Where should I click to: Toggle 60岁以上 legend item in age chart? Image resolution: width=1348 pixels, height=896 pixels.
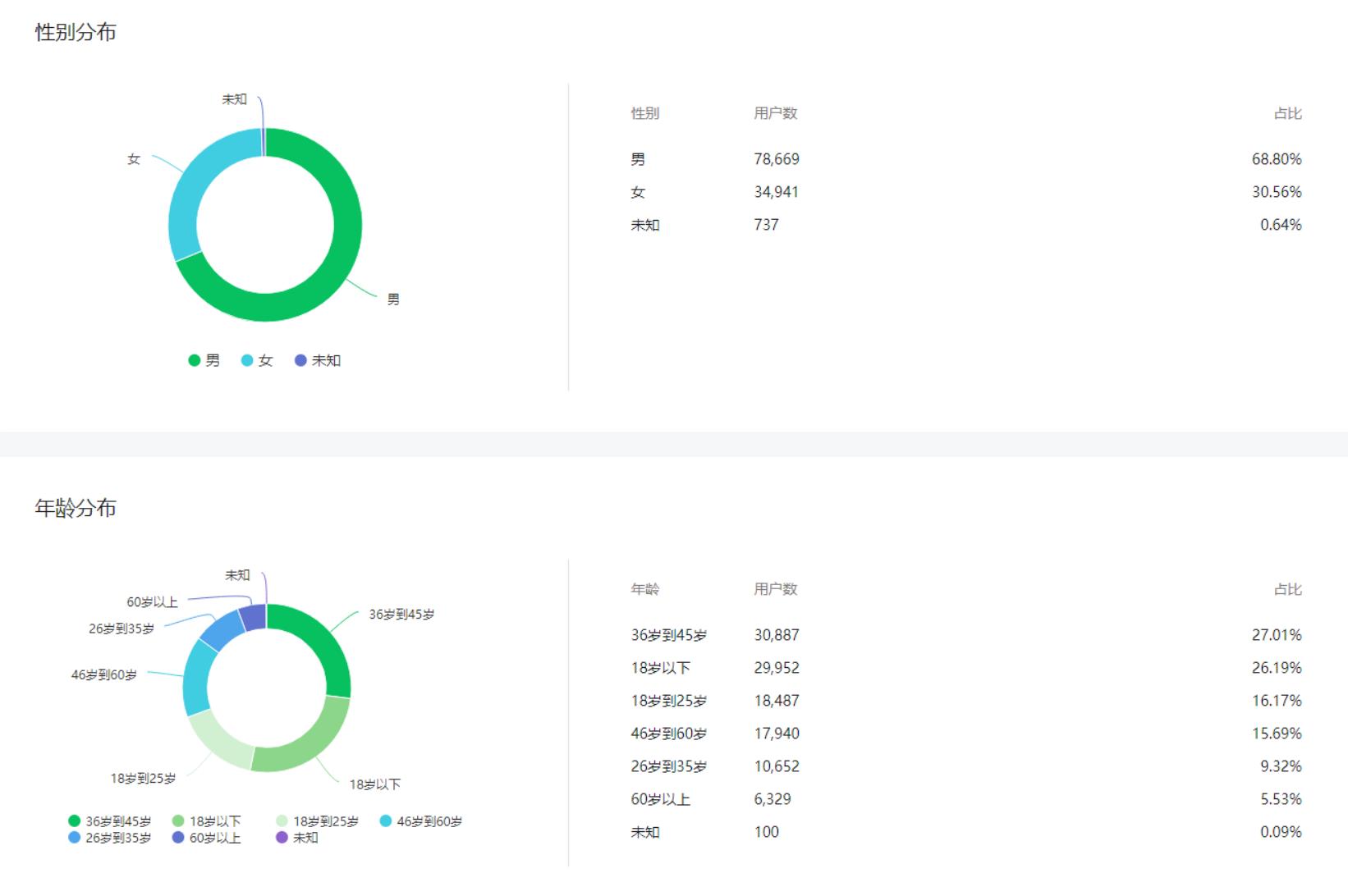click(x=207, y=838)
